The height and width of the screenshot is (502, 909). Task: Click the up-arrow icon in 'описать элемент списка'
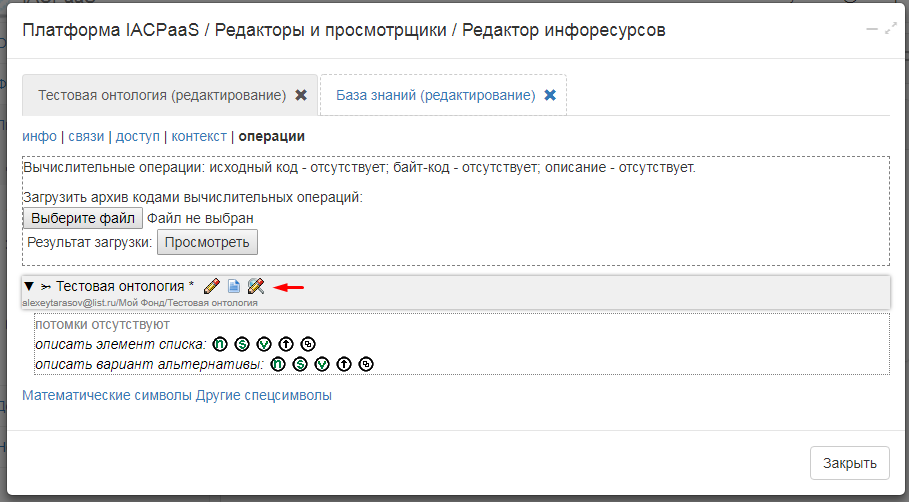click(286, 344)
